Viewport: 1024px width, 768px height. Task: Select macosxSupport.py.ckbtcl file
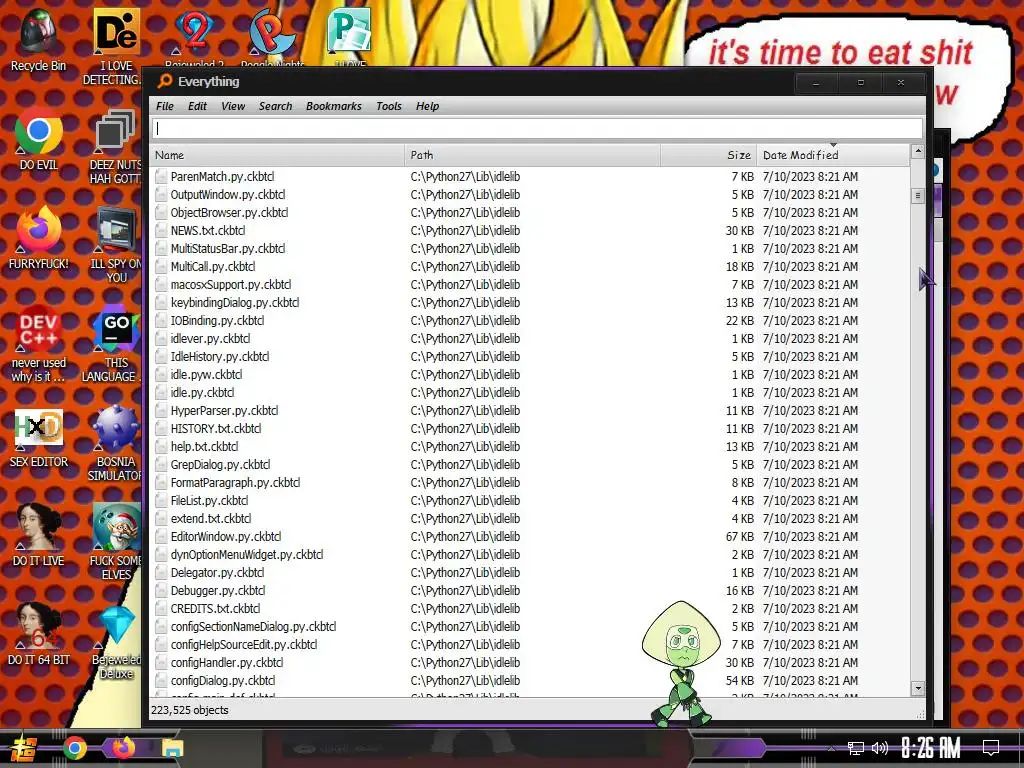(529, 285)
